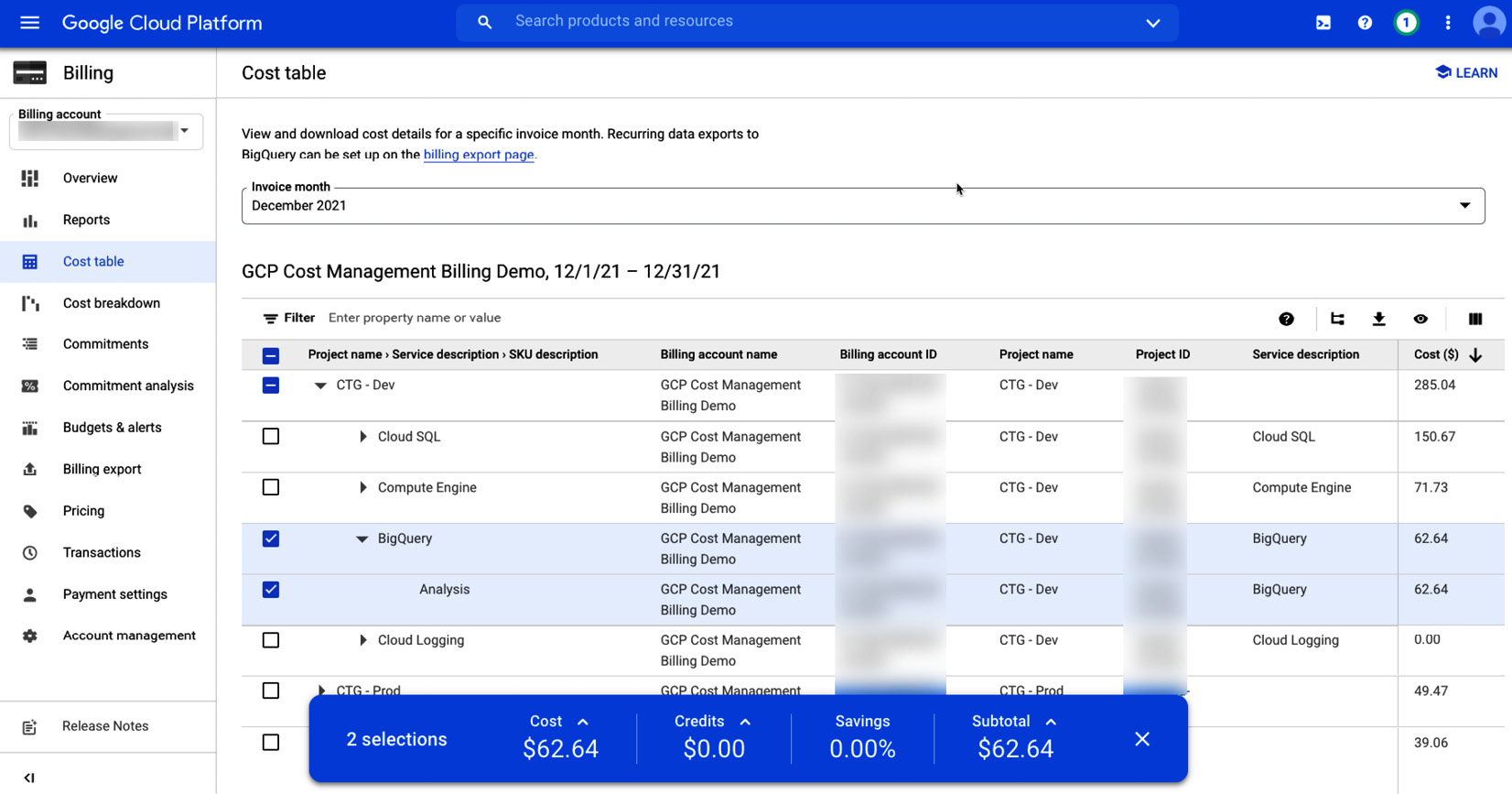Click the Reports bar chart icon
1512x794 pixels.
coord(30,220)
